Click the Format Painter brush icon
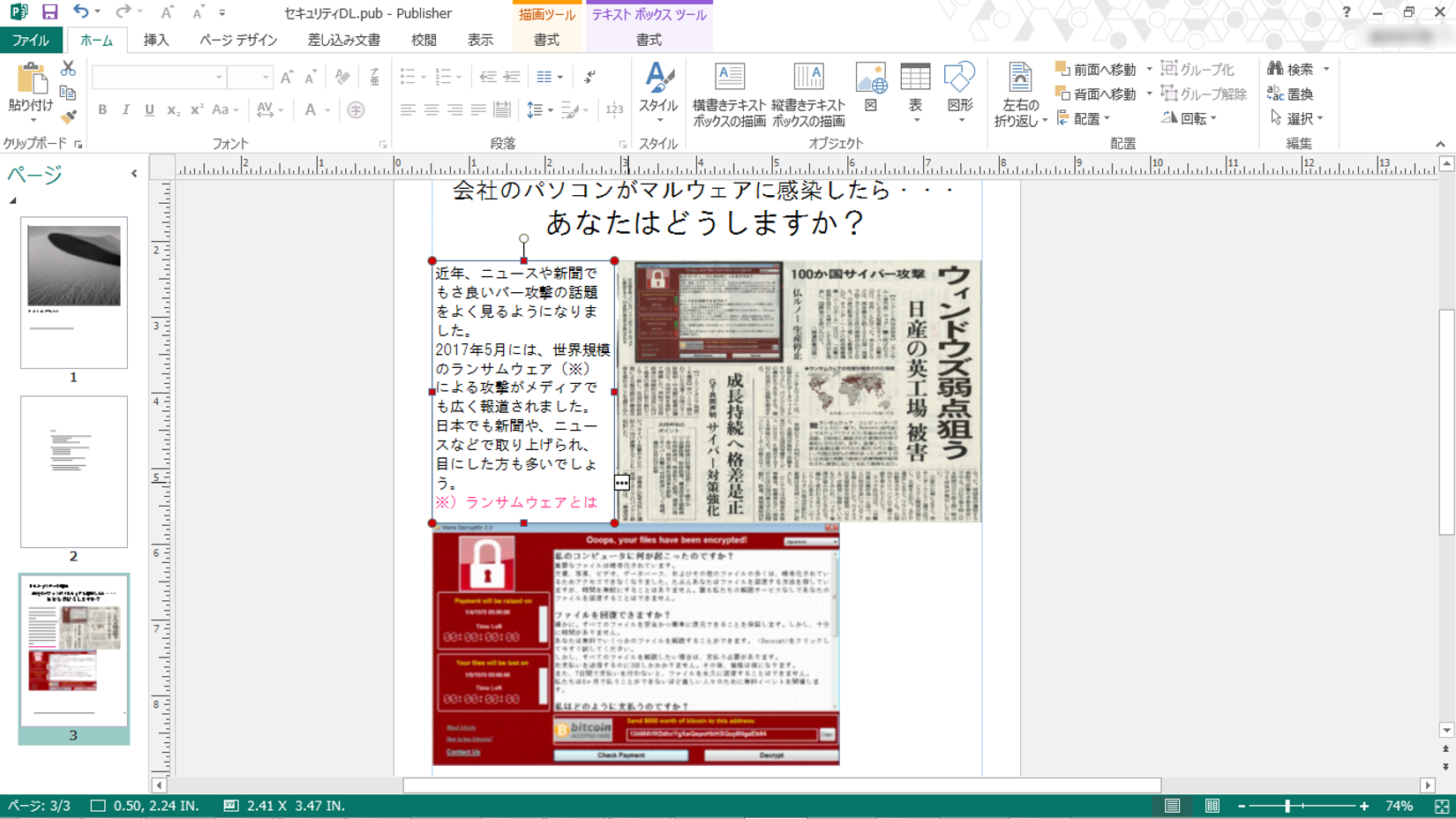1456x819 pixels. 68,116
